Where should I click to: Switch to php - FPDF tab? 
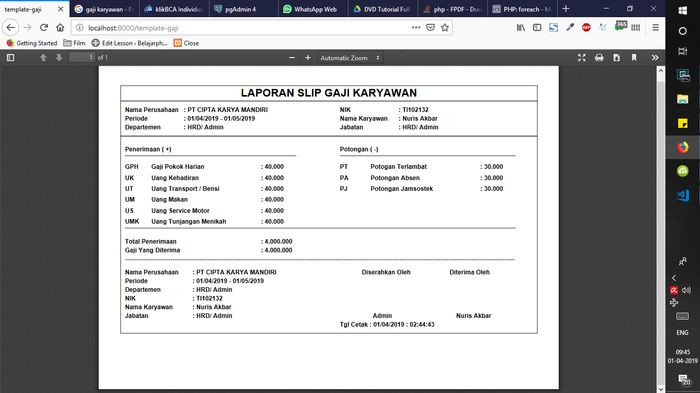pyautogui.click(x=452, y=9)
